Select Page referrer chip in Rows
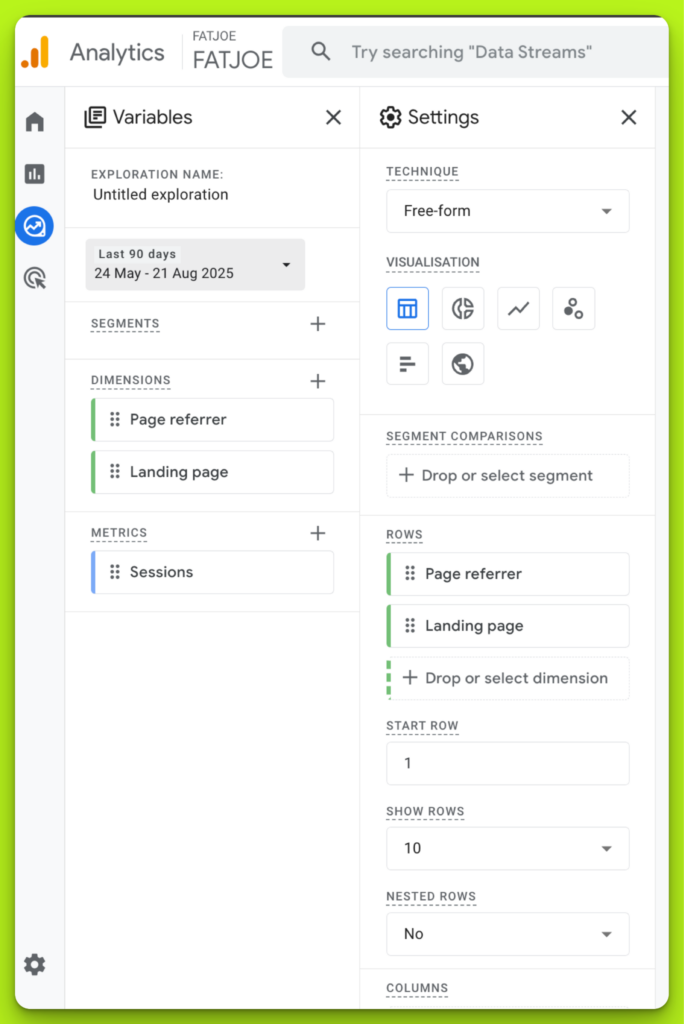 tap(508, 573)
